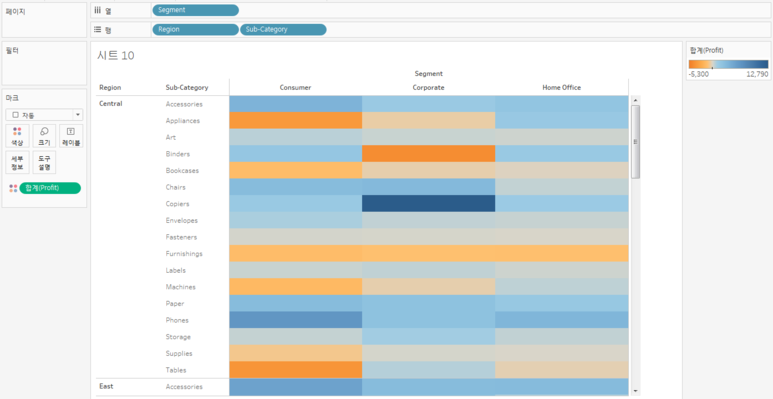Click the Fasteners row label
Image resolution: width=773 pixels, height=399 pixels.
(x=181, y=237)
